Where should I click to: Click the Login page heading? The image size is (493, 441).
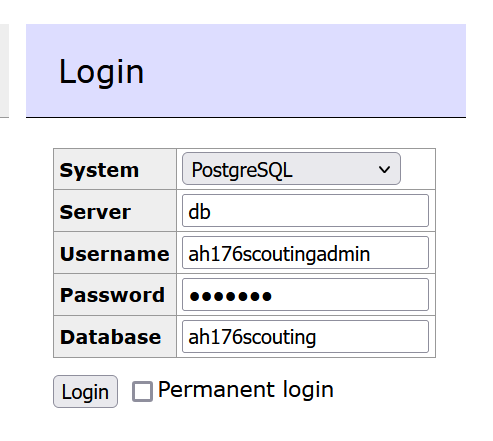pos(101,72)
